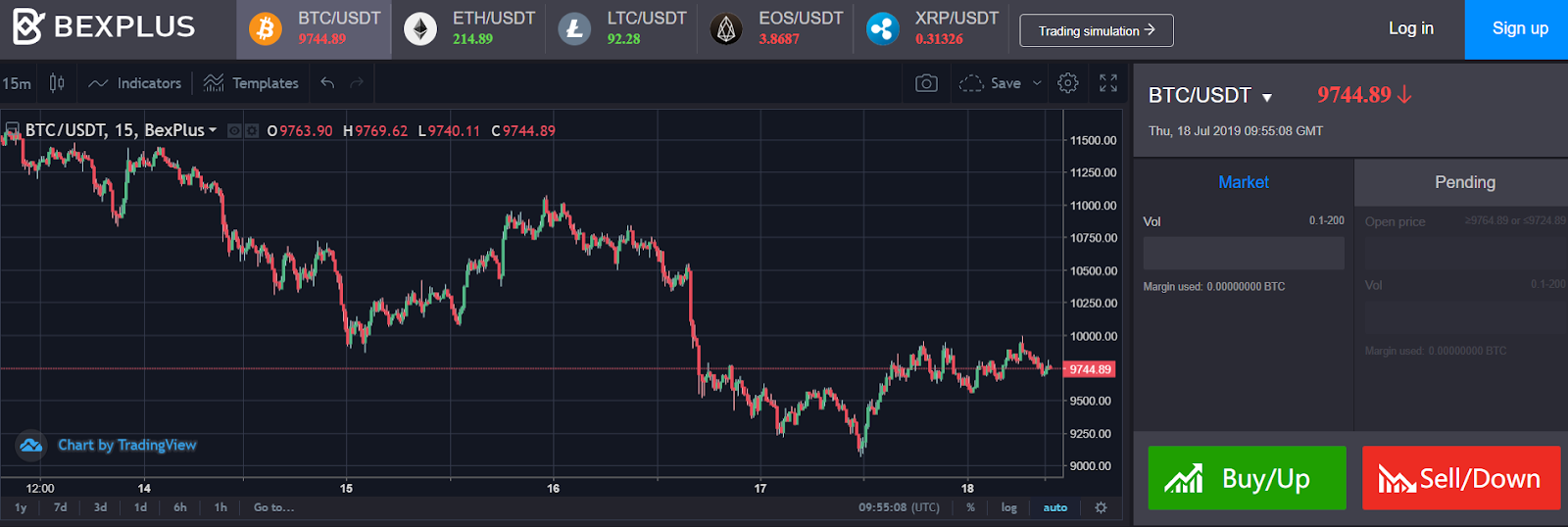1568x527 pixels.
Task: Set chart range to 1d
Action: tap(140, 507)
